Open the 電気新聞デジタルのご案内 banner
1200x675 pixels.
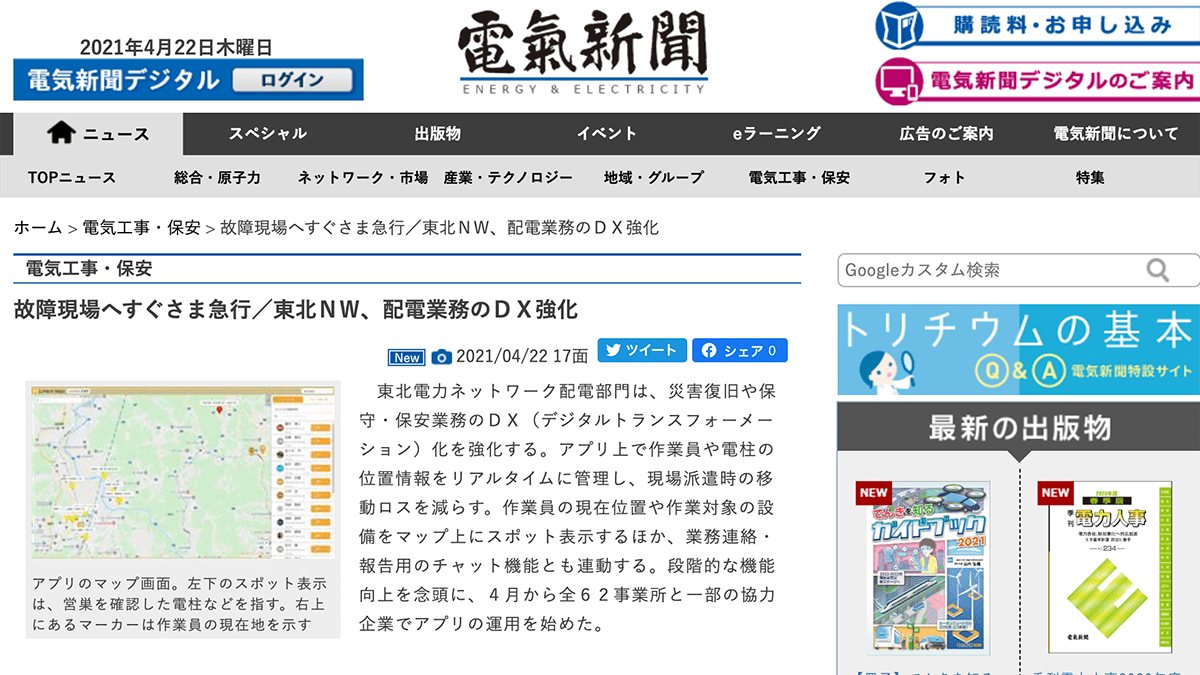coord(1037,81)
